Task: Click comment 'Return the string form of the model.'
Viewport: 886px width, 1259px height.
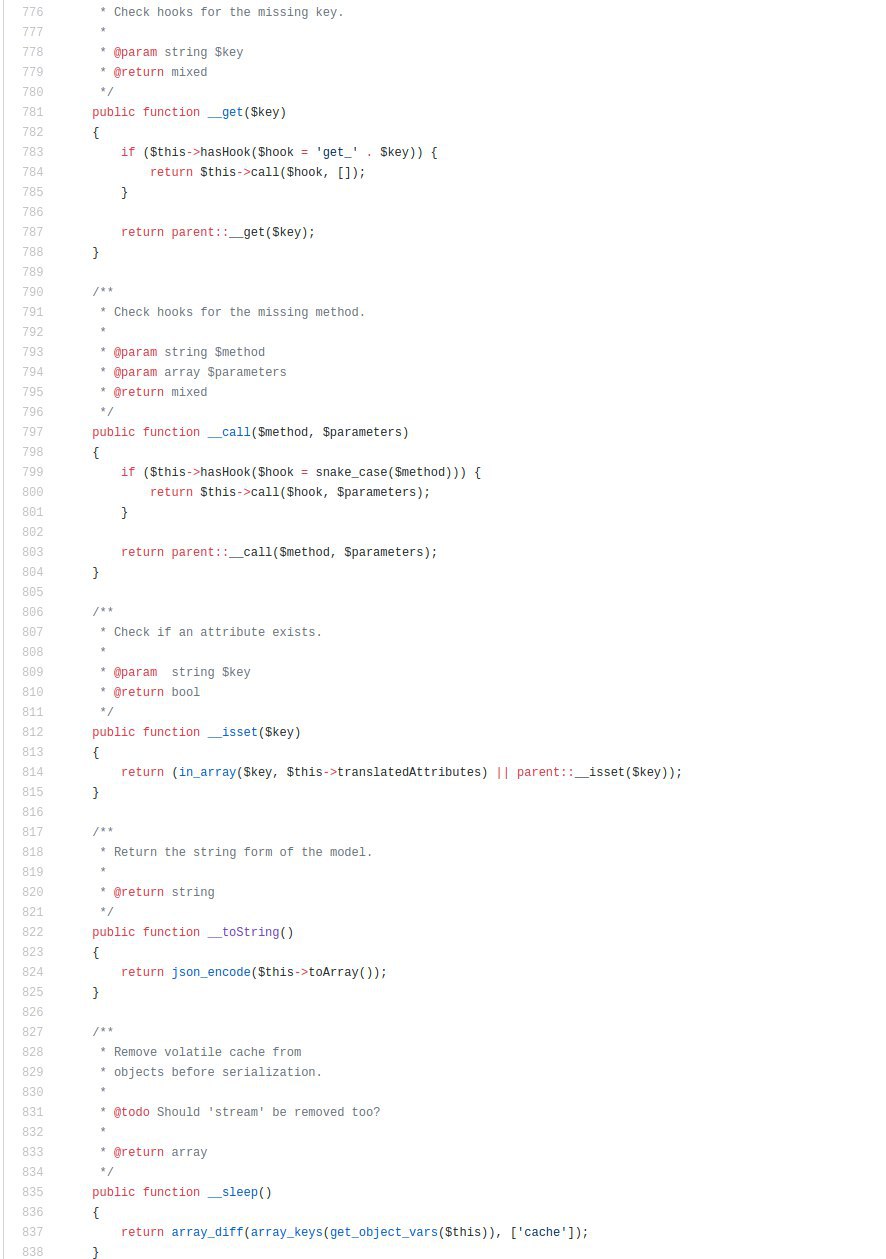Action: tap(243, 852)
